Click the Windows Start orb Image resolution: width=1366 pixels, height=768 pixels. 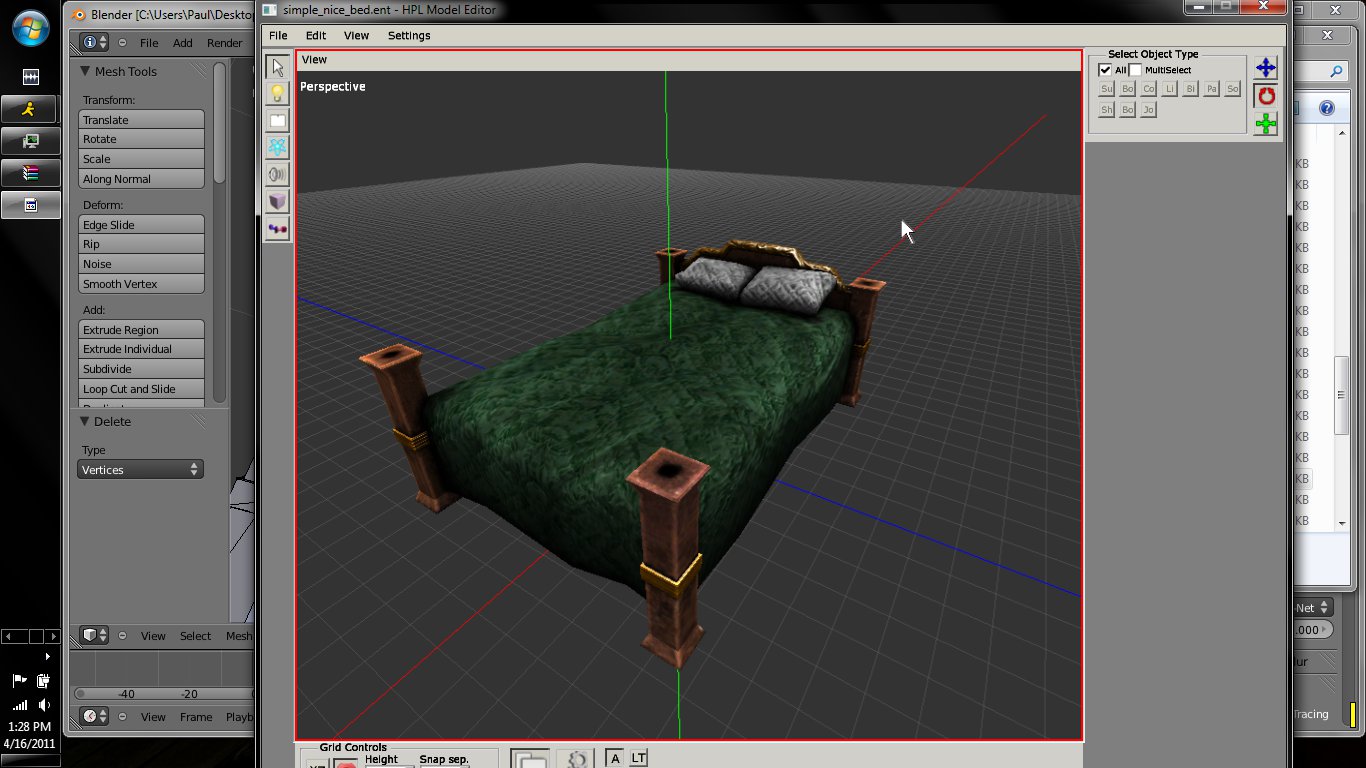point(30,28)
